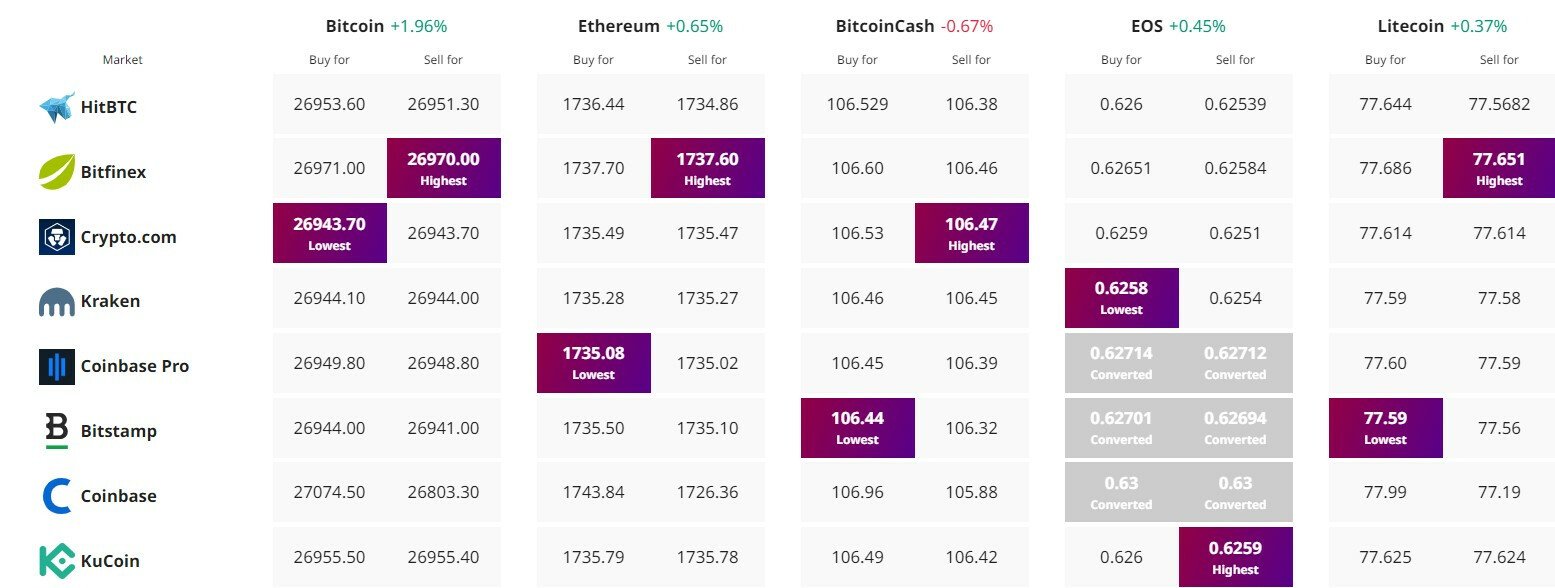Click the Lowest Litecoin buy 77.59 cell
1555x588 pixels.
tap(1384, 427)
